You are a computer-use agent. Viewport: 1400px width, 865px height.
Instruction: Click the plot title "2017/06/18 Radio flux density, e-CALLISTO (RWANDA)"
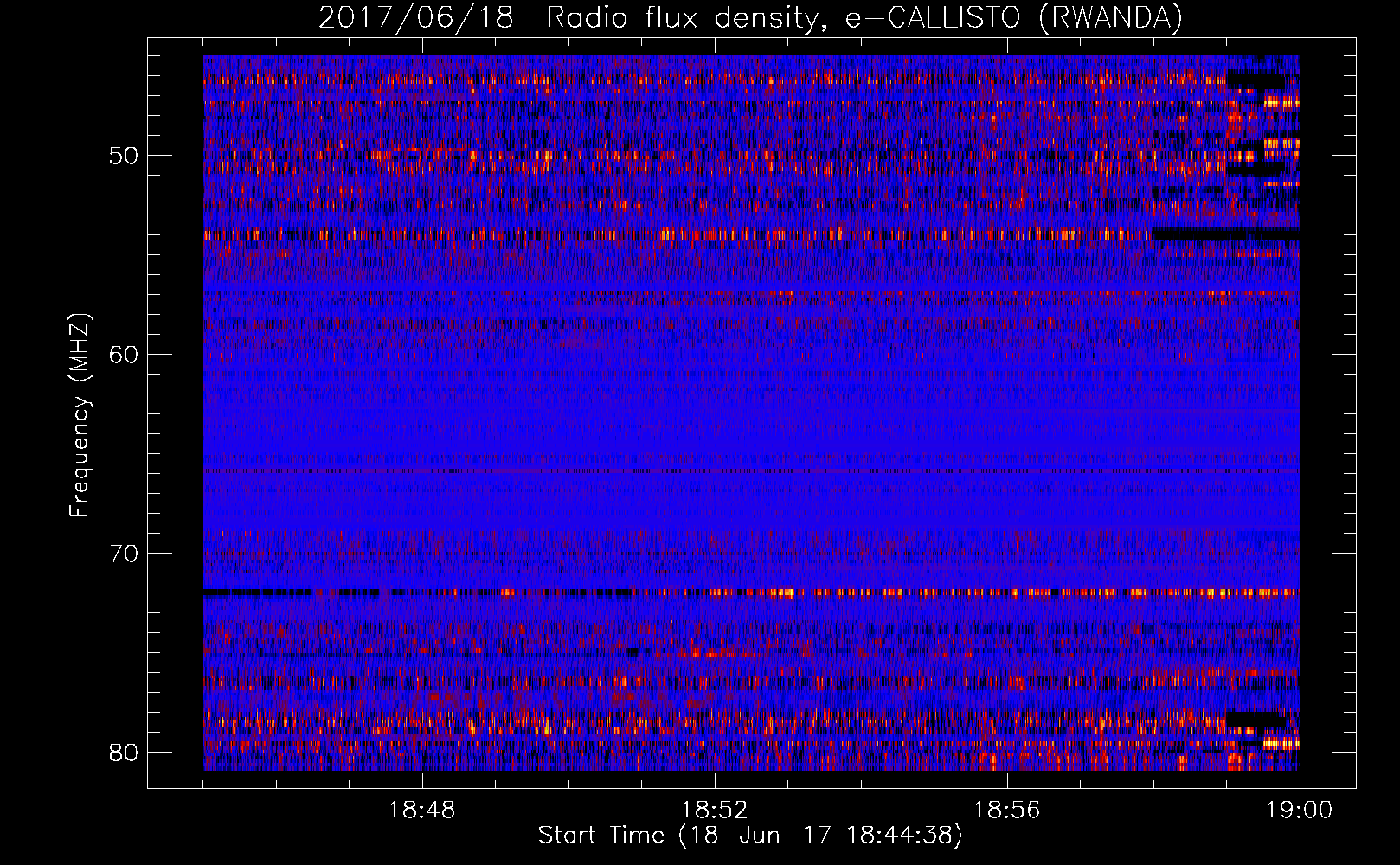click(x=750, y=18)
